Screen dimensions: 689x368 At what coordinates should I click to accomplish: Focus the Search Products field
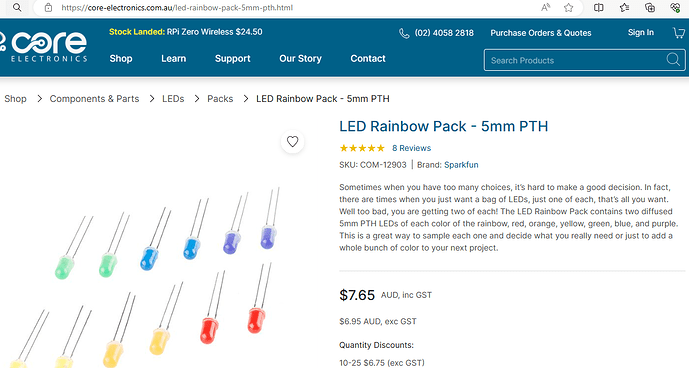[584, 60]
